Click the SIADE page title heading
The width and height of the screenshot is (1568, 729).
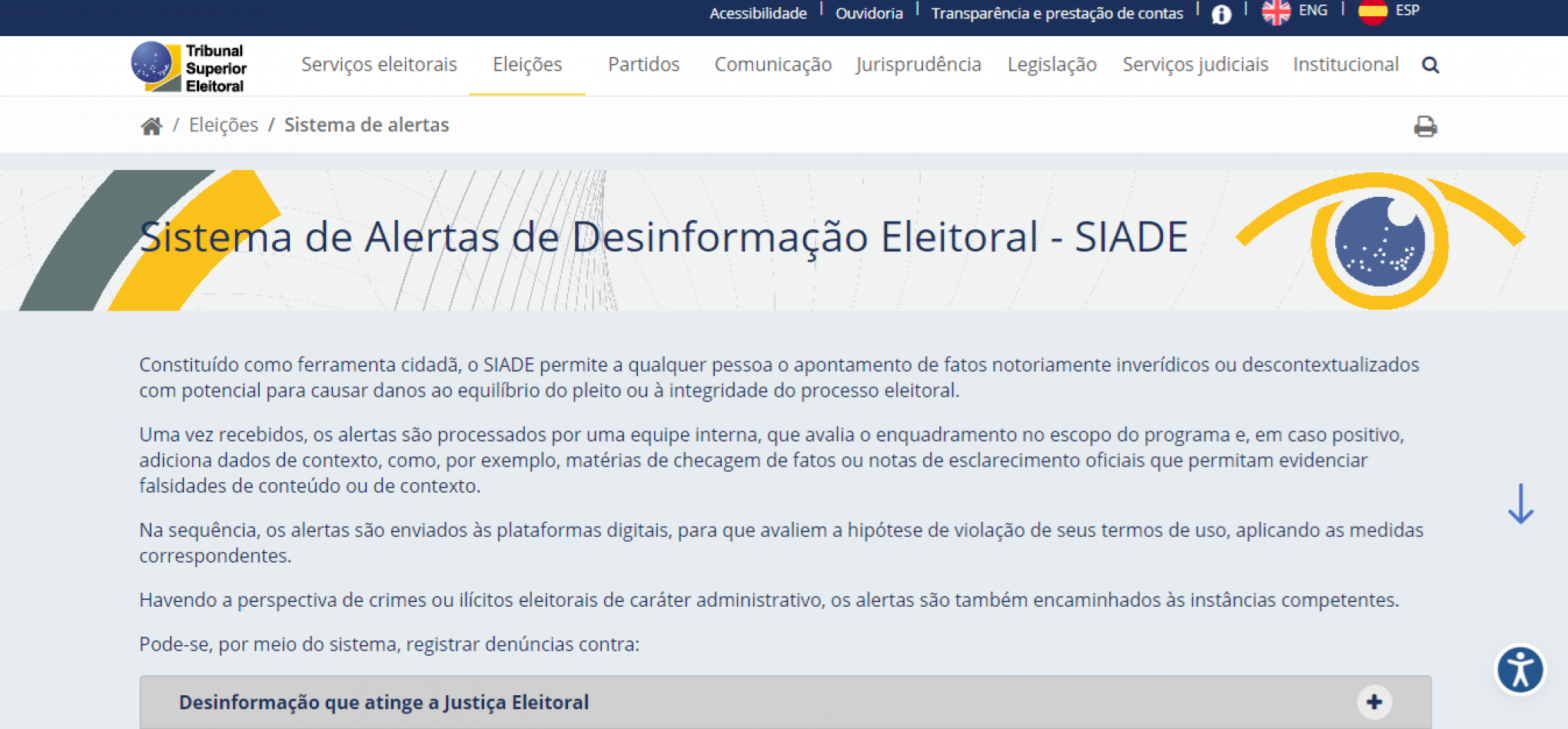[x=664, y=237]
